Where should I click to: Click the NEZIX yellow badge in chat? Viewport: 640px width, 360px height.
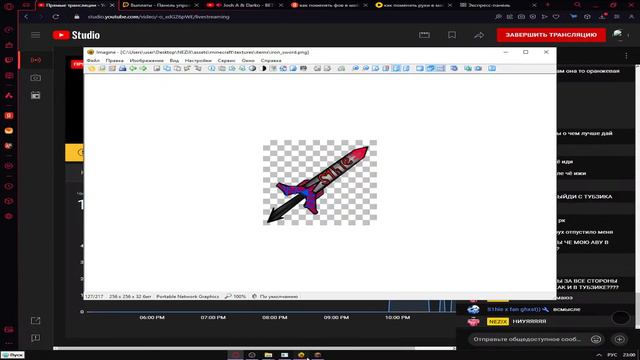pos(498,322)
